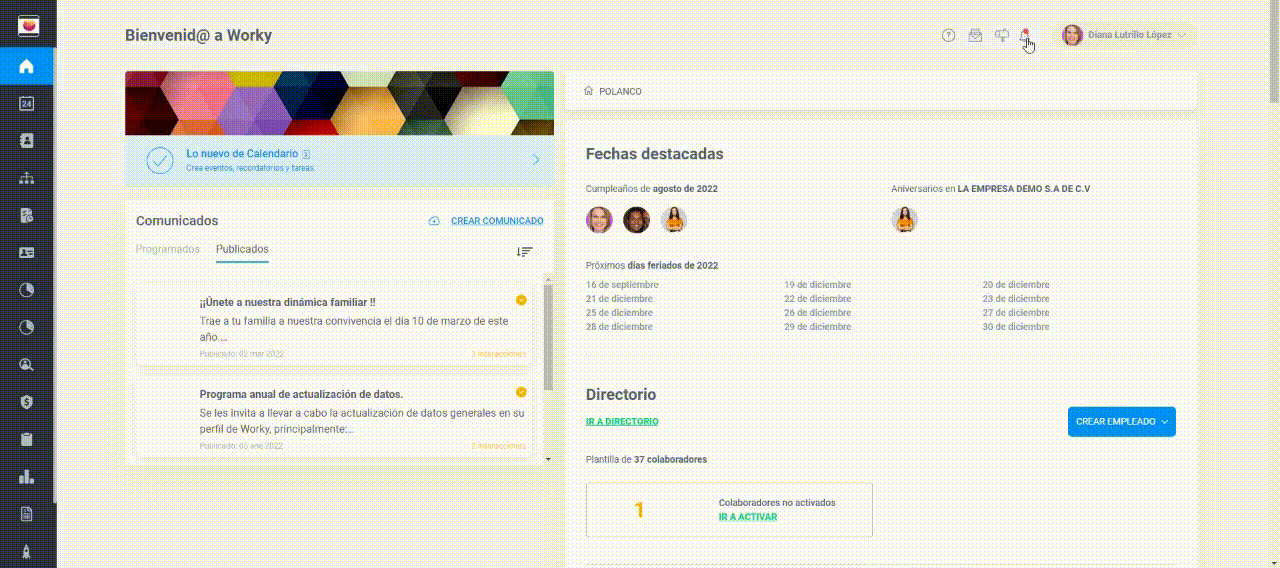Click the third birthday avatar in orange
This screenshot has height=568, width=1280.
(x=674, y=220)
